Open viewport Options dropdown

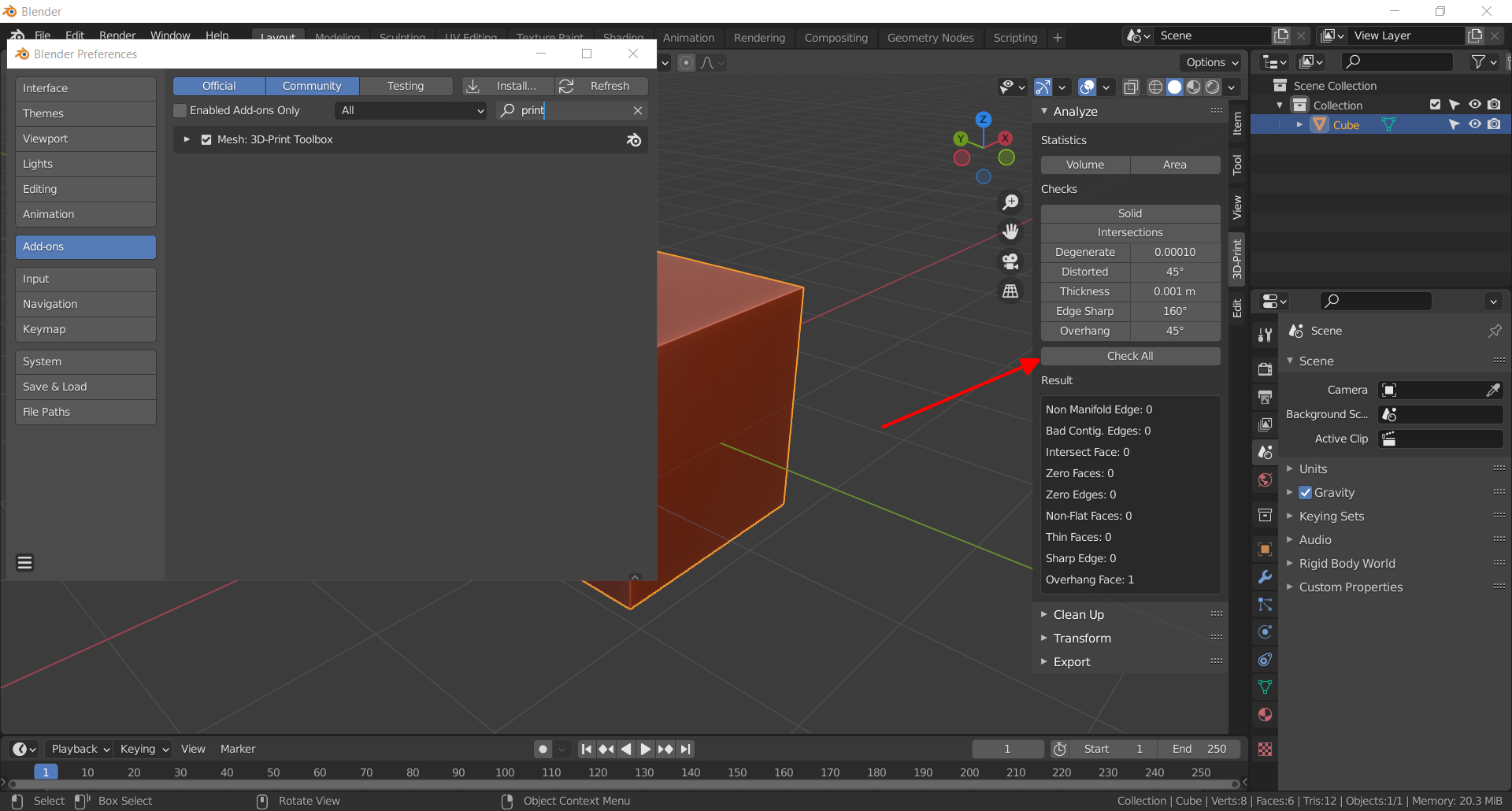(1212, 62)
